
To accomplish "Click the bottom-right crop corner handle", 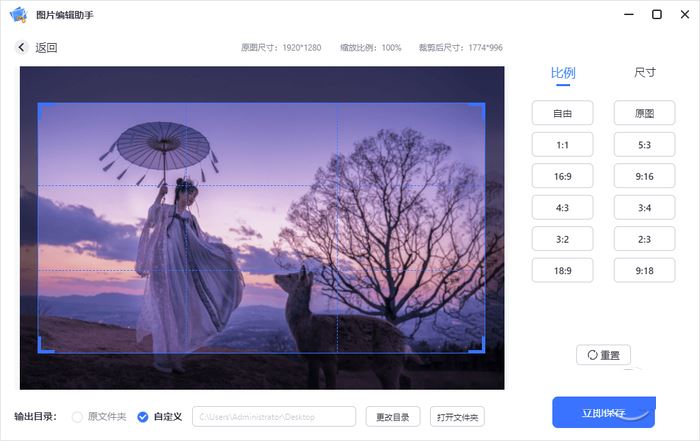I will tap(483, 350).
